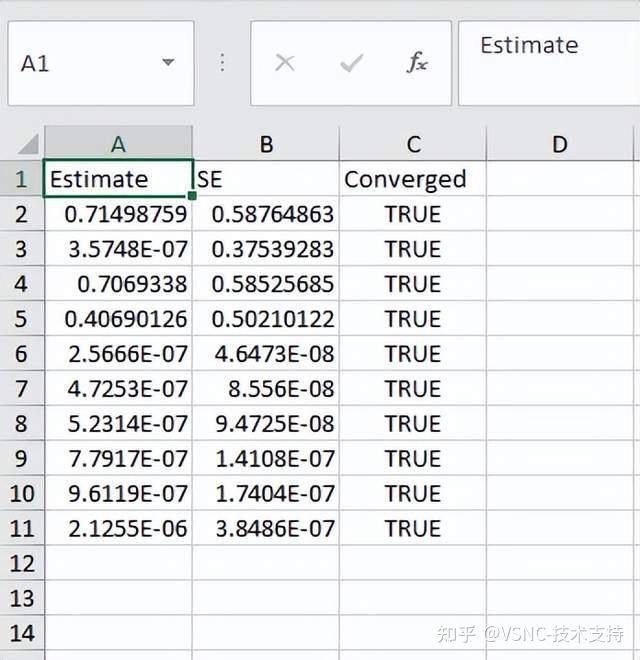
Task: Select cell with value 0.50210122
Action: tap(266, 319)
